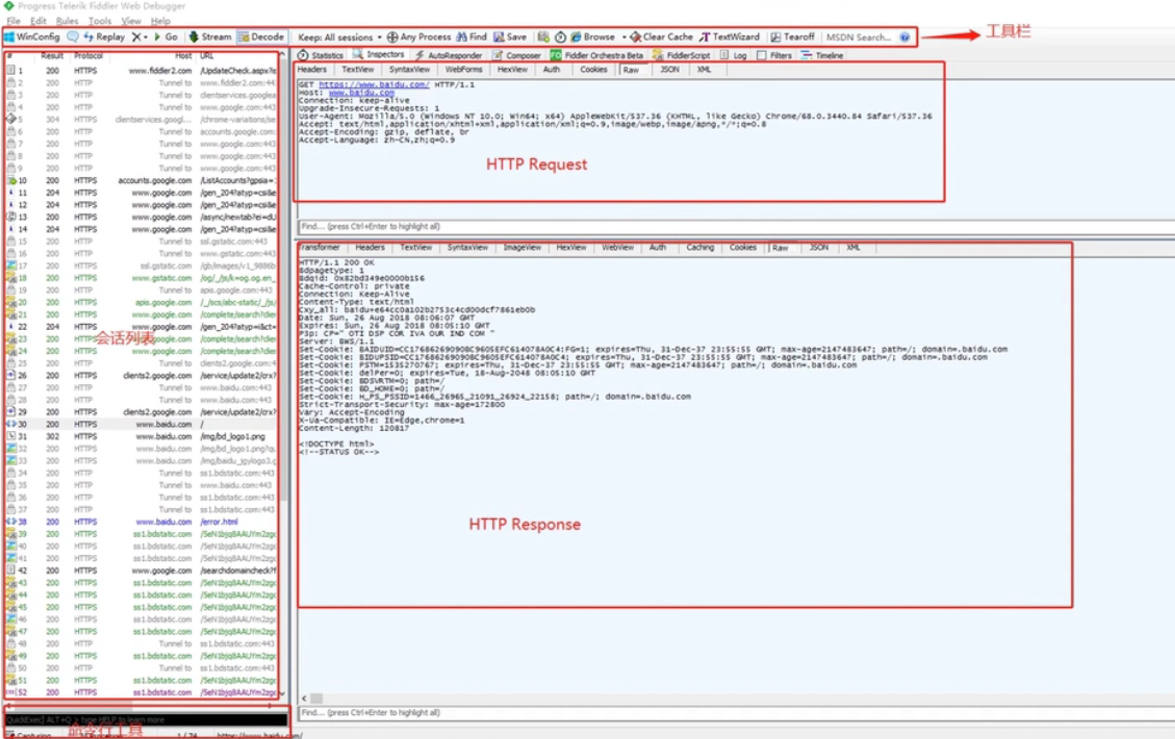The image size is (1175, 739).
Task: Click the Go resume button
Action: point(166,37)
